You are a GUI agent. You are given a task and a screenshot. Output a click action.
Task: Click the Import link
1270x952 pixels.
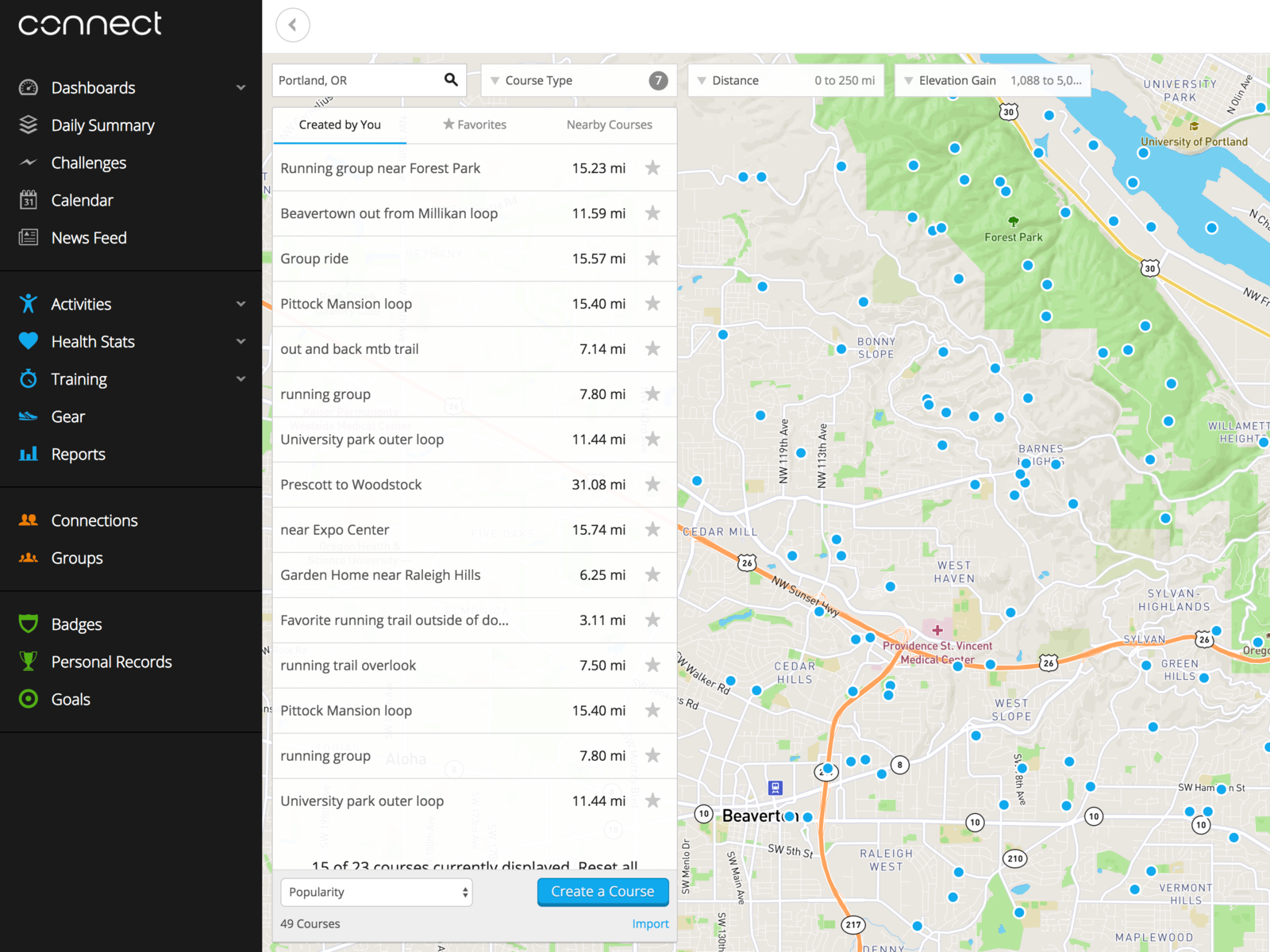[x=650, y=923]
